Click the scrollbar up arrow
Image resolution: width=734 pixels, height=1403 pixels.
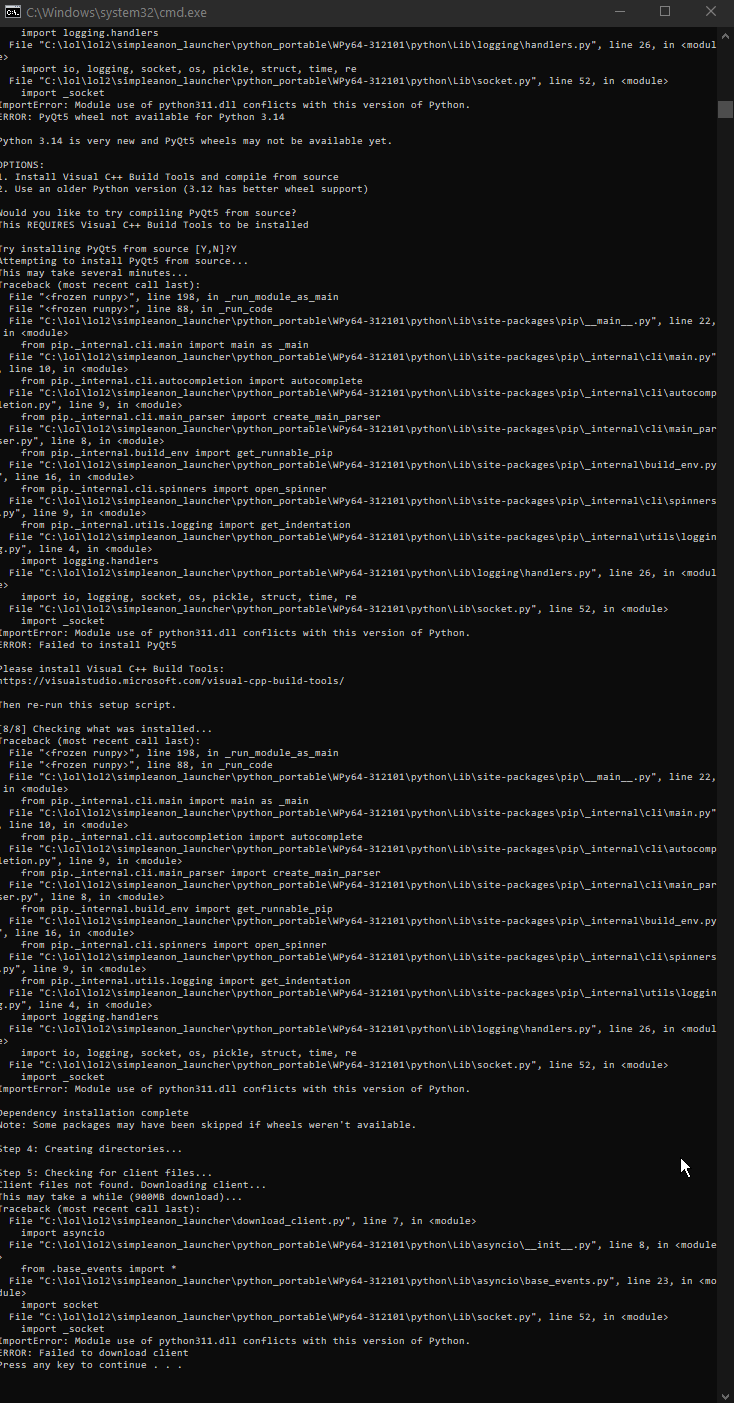(x=725, y=31)
